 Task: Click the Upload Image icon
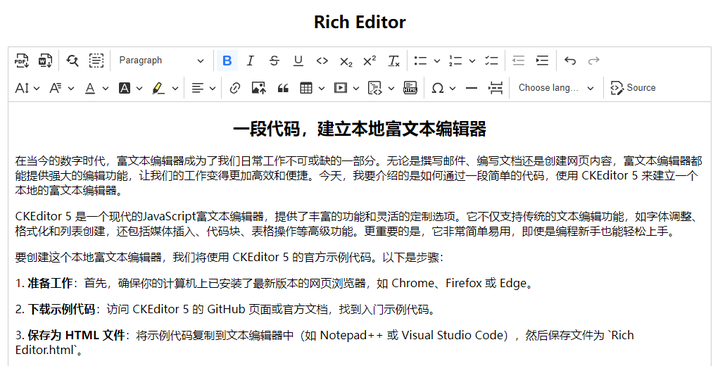259,88
